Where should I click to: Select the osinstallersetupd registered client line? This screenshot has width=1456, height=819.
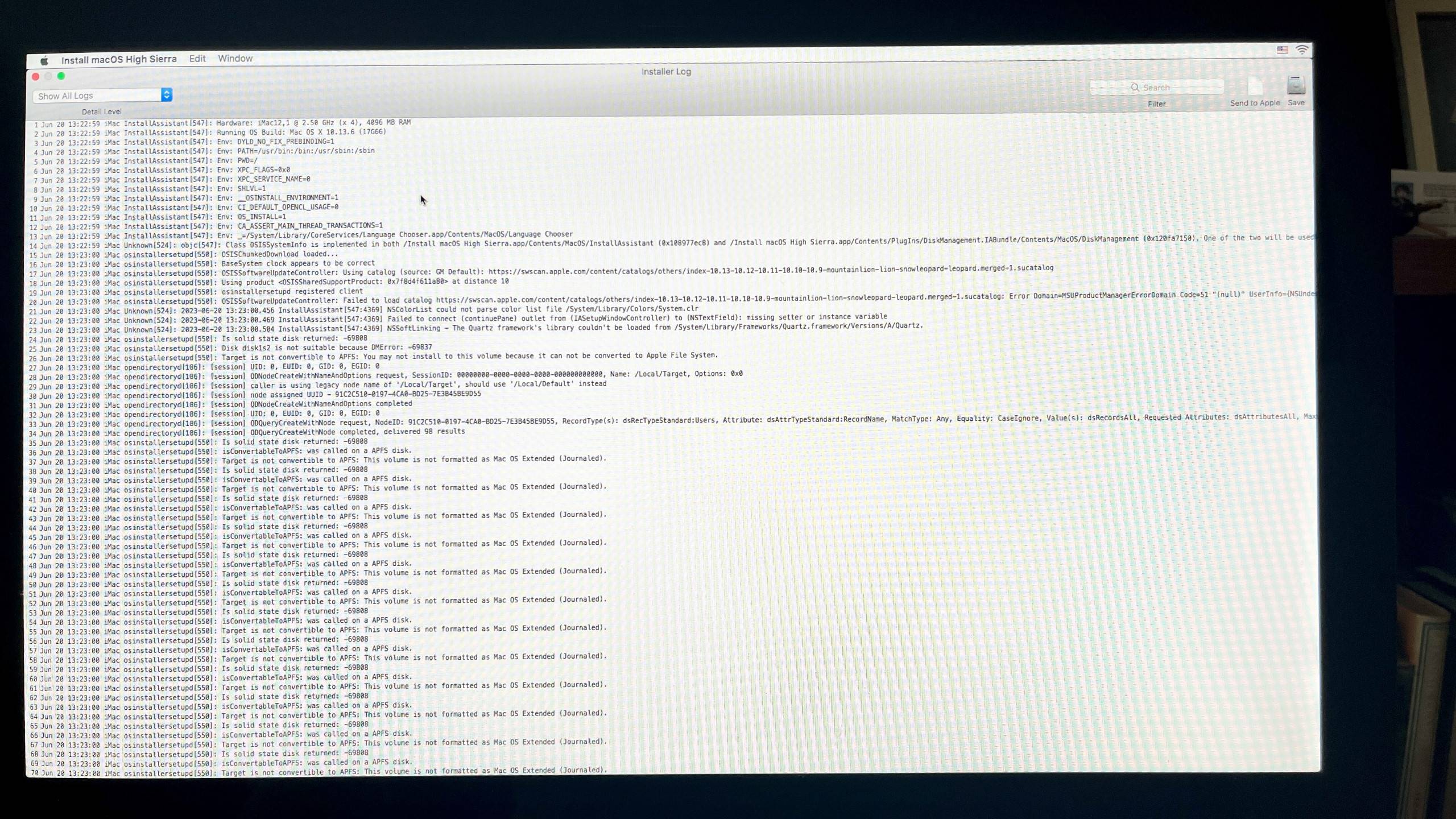coord(196,292)
